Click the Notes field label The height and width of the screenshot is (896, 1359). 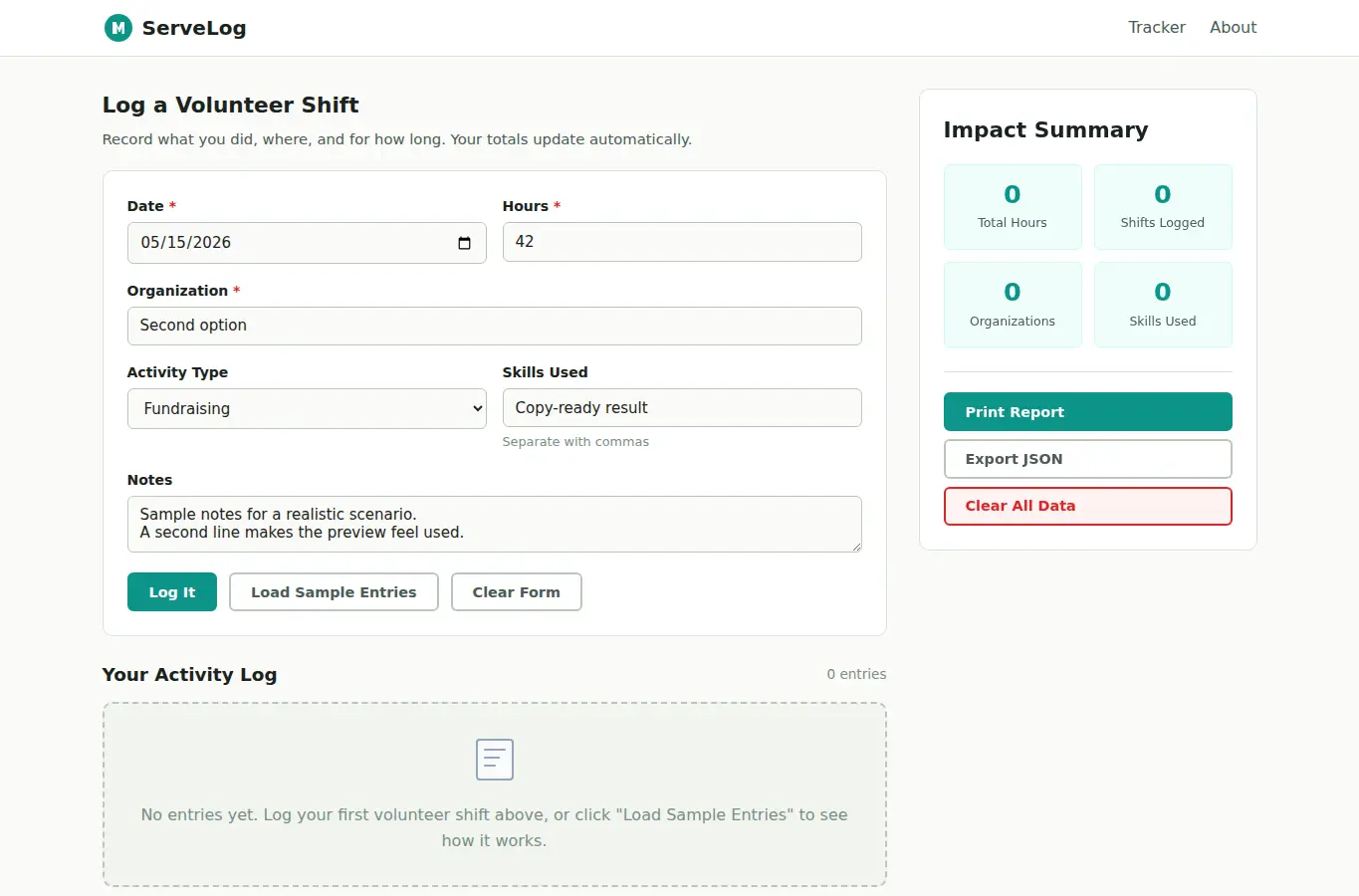[149, 480]
